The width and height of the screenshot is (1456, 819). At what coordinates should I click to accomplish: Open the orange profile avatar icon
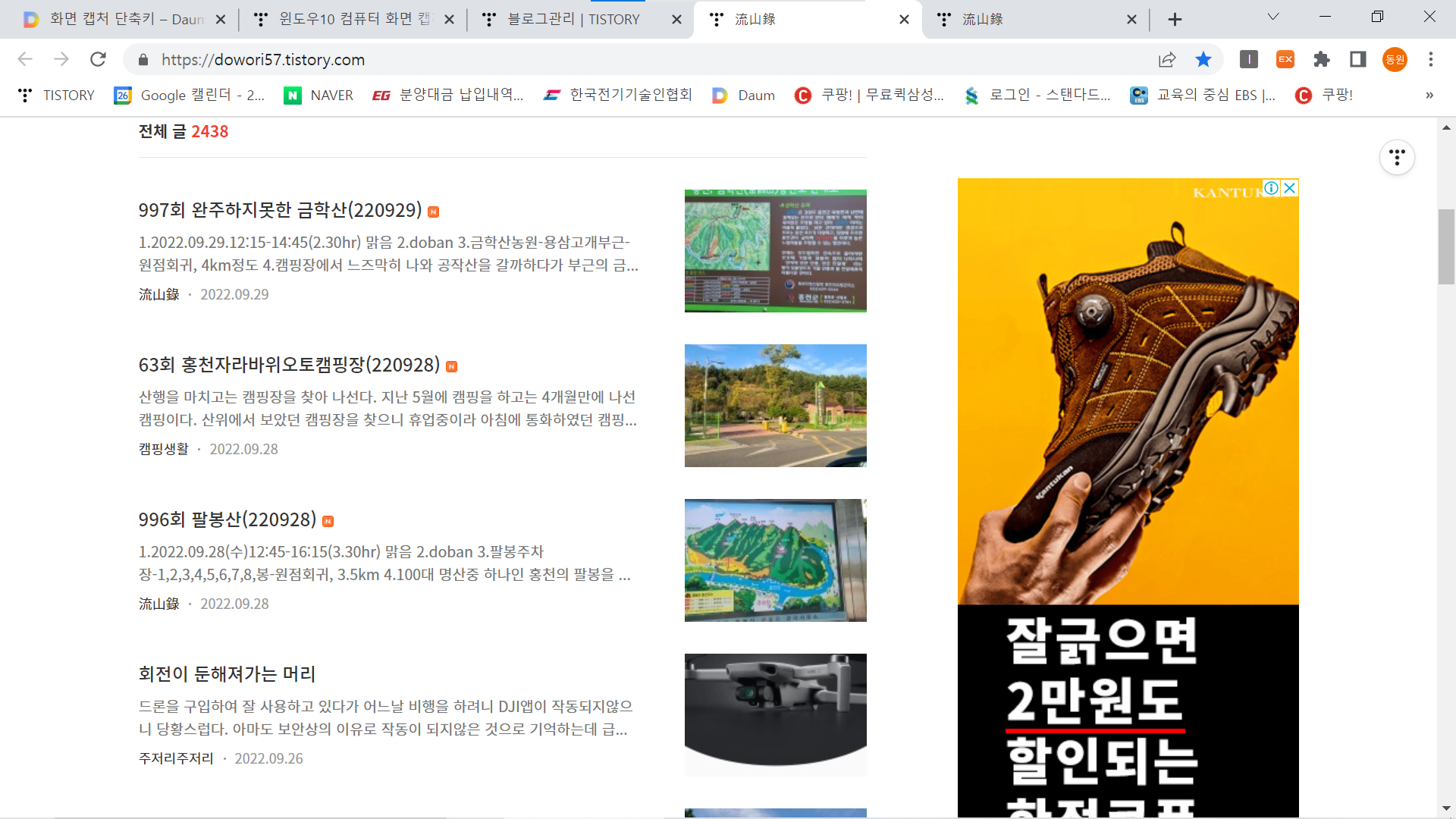pyautogui.click(x=1395, y=59)
